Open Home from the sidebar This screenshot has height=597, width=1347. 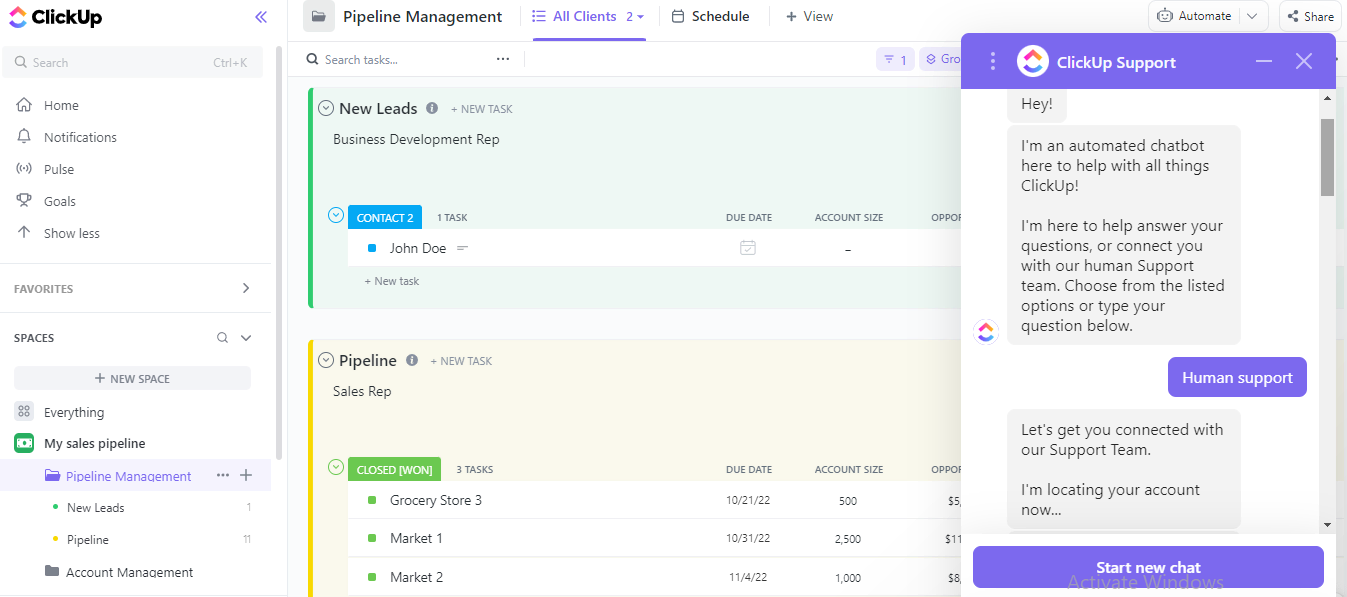61,105
